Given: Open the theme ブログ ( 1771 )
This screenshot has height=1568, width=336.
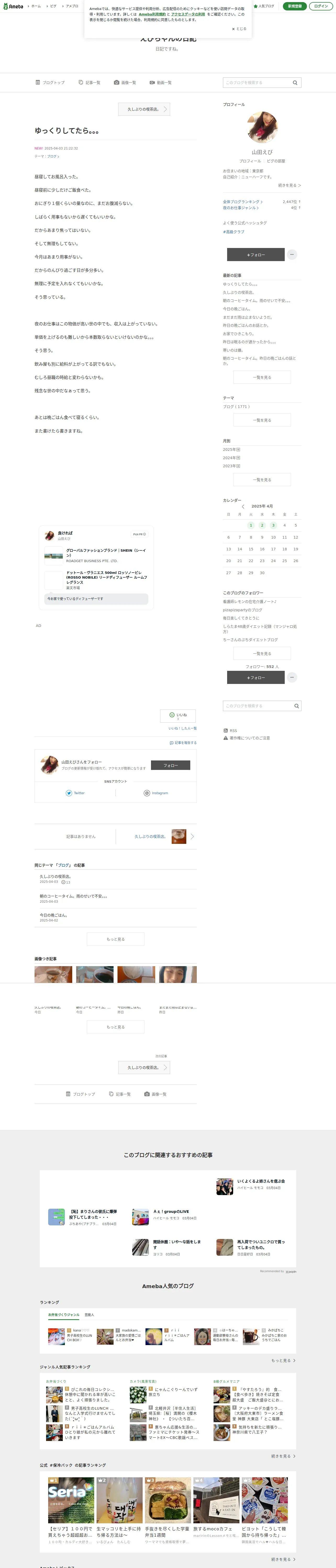Looking at the screenshot, I should point(237,407).
